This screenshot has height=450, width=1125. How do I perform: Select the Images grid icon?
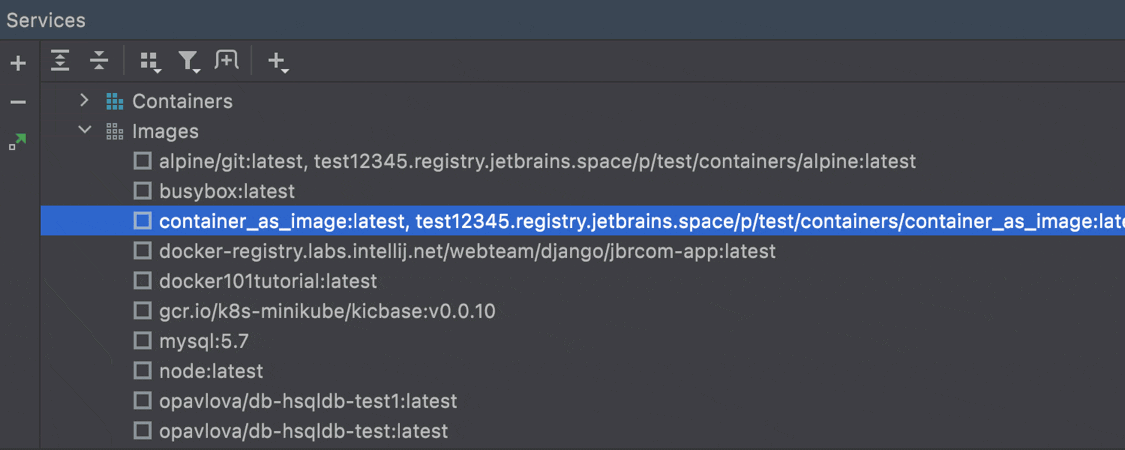pyautogui.click(x=114, y=131)
